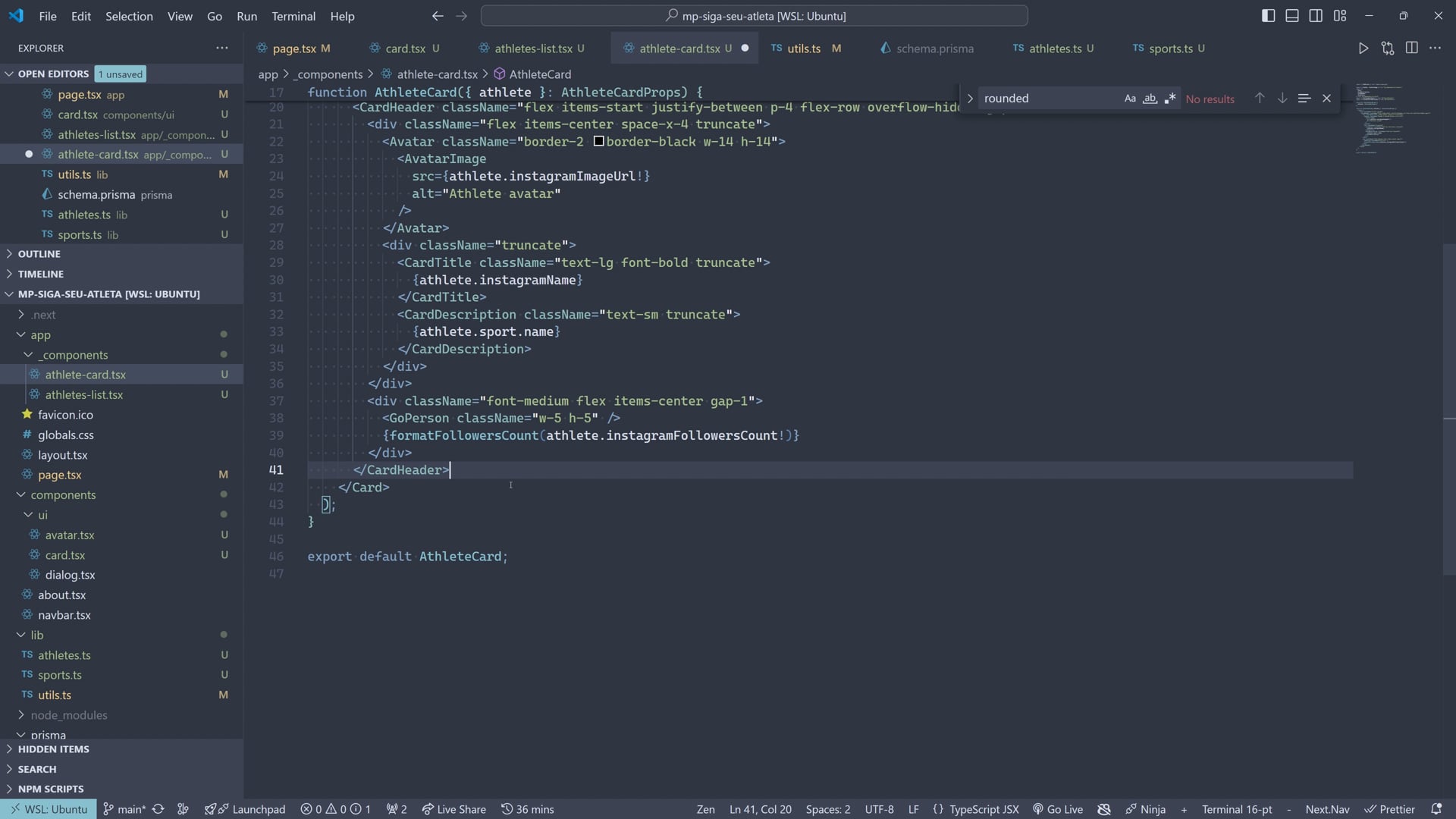
Task: Click Go Live in status bar
Action: (x=1058, y=809)
